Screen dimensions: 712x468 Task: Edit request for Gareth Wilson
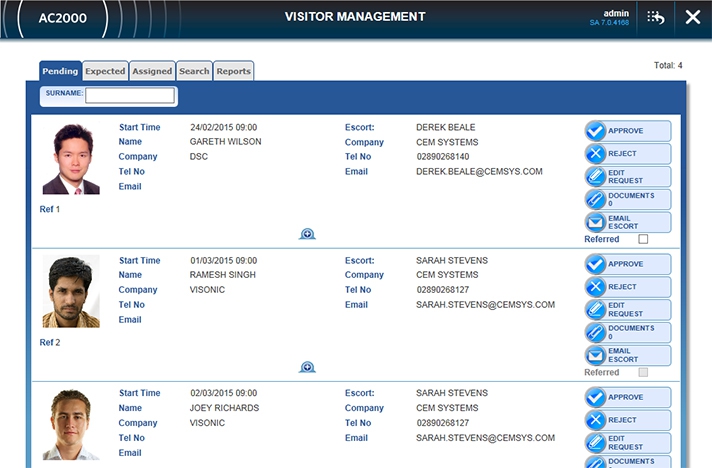[x=628, y=177]
